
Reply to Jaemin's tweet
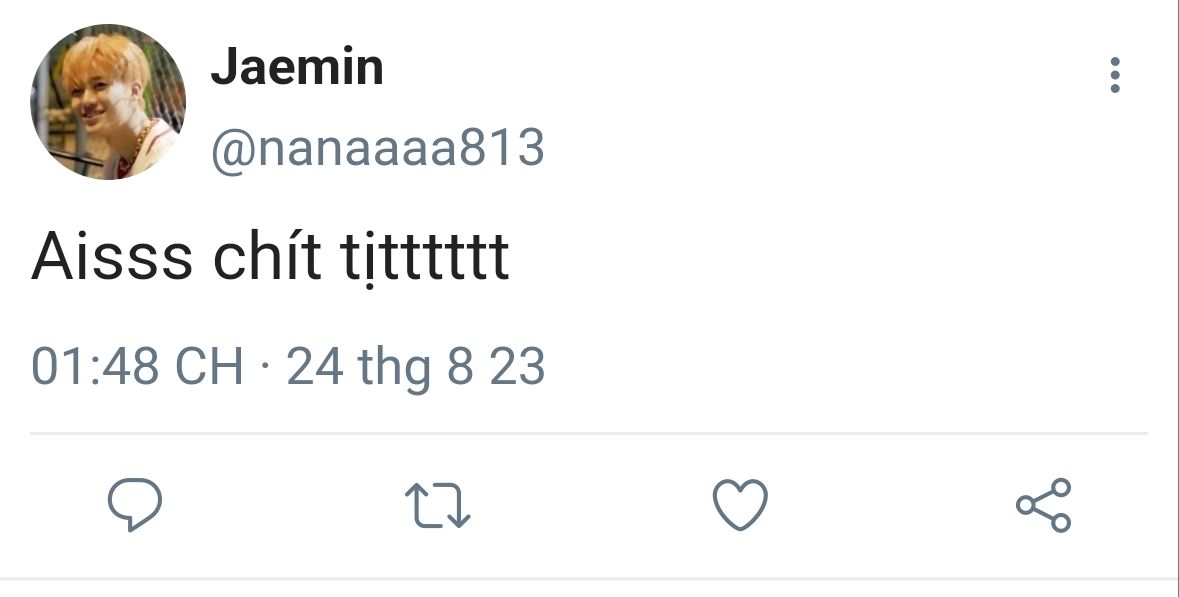click(x=135, y=505)
